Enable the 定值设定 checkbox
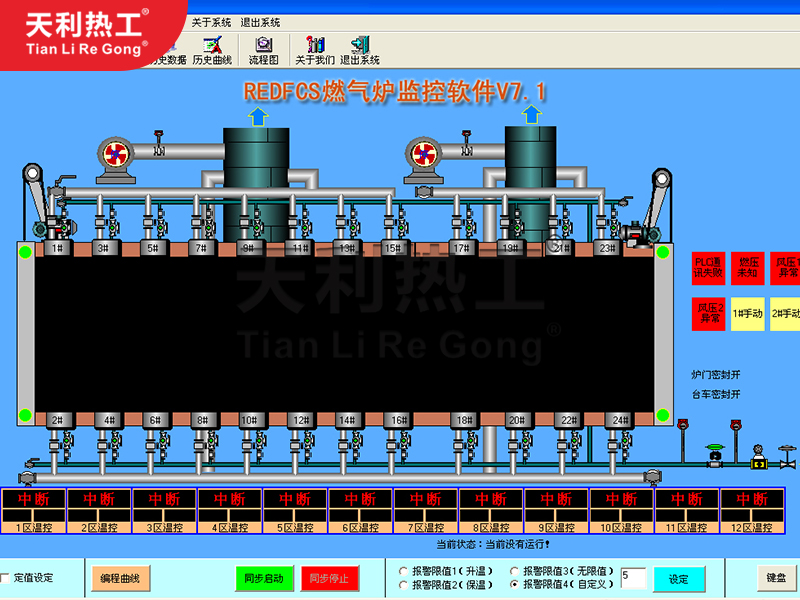The width and height of the screenshot is (800, 600). coord(7,578)
